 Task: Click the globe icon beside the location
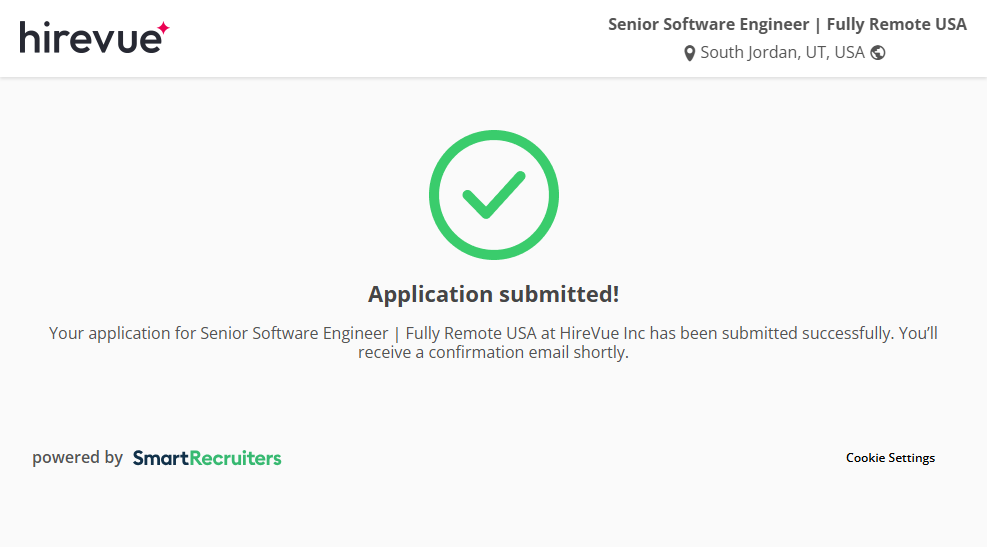pyautogui.click(x=878, y=53)
